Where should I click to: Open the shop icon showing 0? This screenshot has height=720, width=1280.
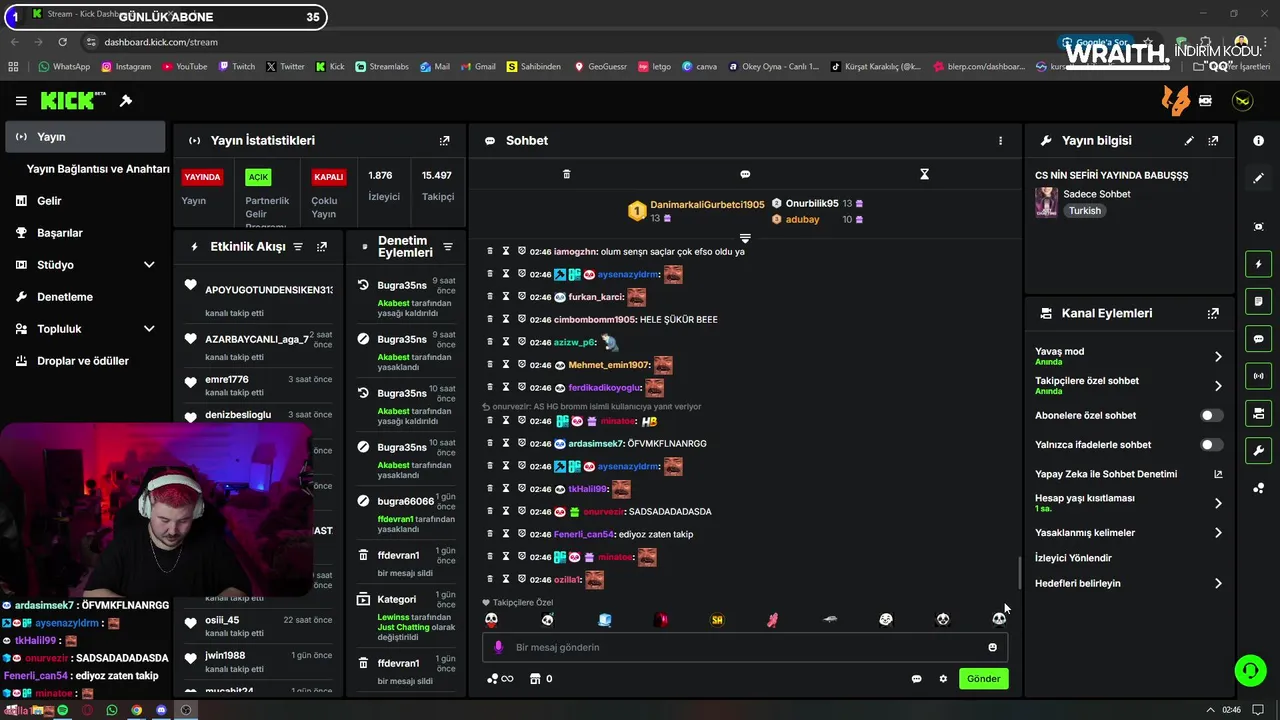point(541,679)
